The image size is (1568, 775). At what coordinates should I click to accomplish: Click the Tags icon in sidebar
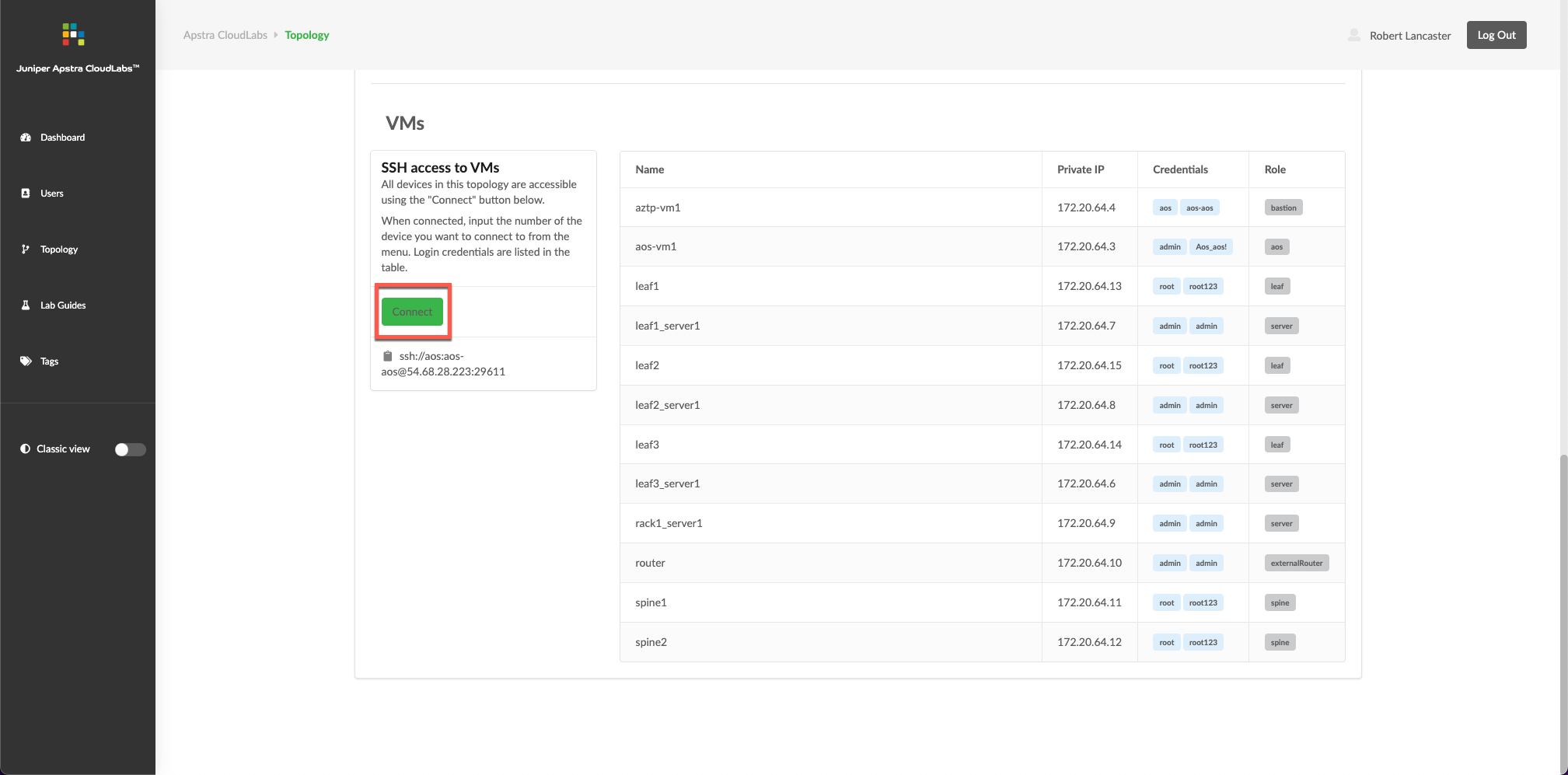pyautogui.click(x=26, y=361)
